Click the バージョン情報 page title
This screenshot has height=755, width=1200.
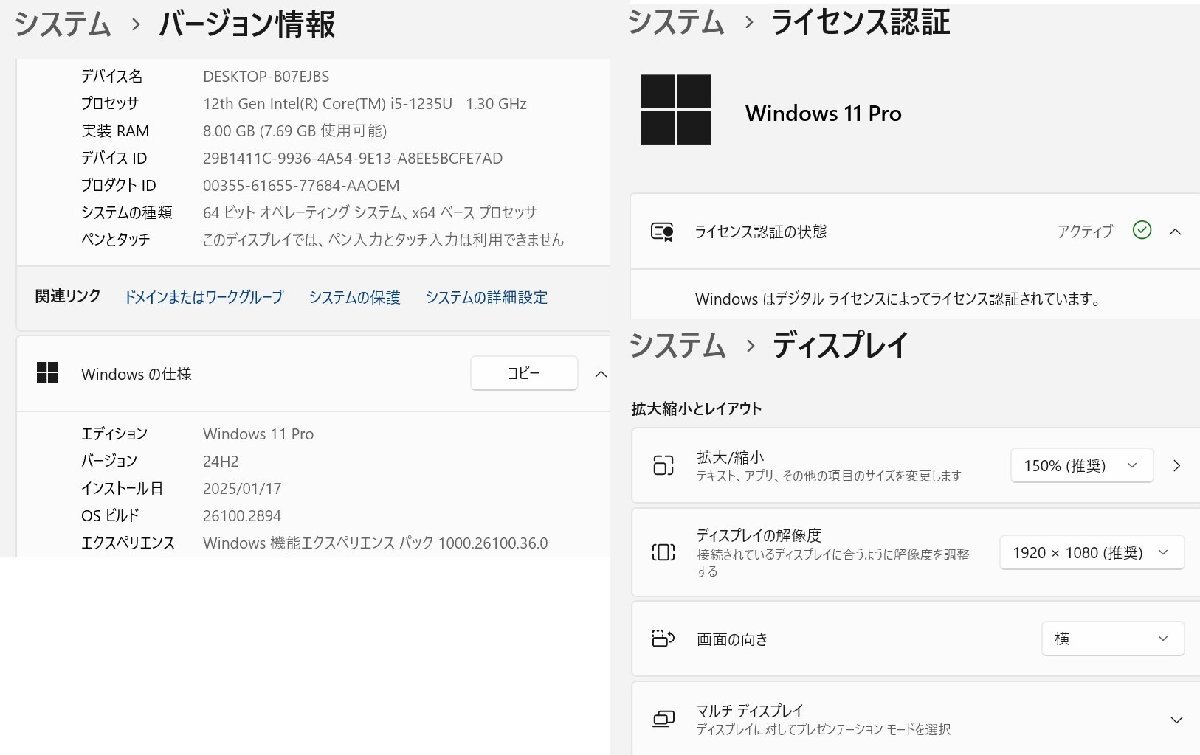coord(247,25)
